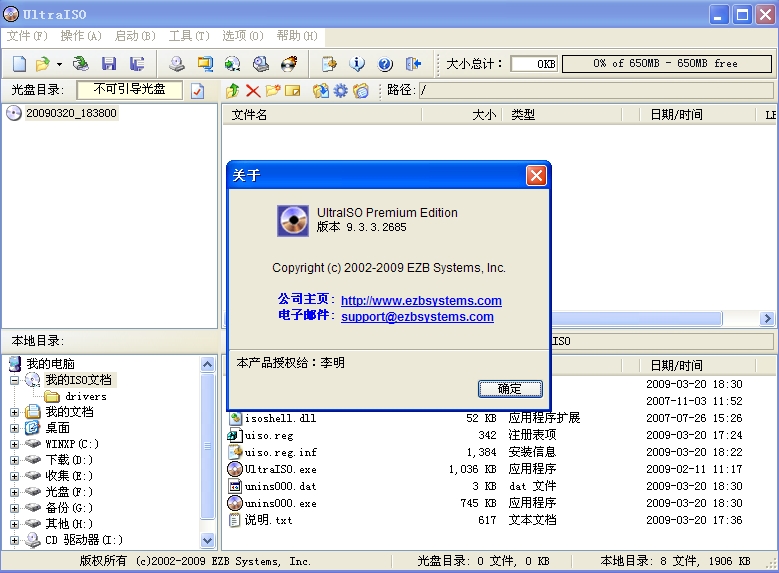Go up one folder with green arrow icon
The image size is (779, 573).
click(x=233, y=90)
